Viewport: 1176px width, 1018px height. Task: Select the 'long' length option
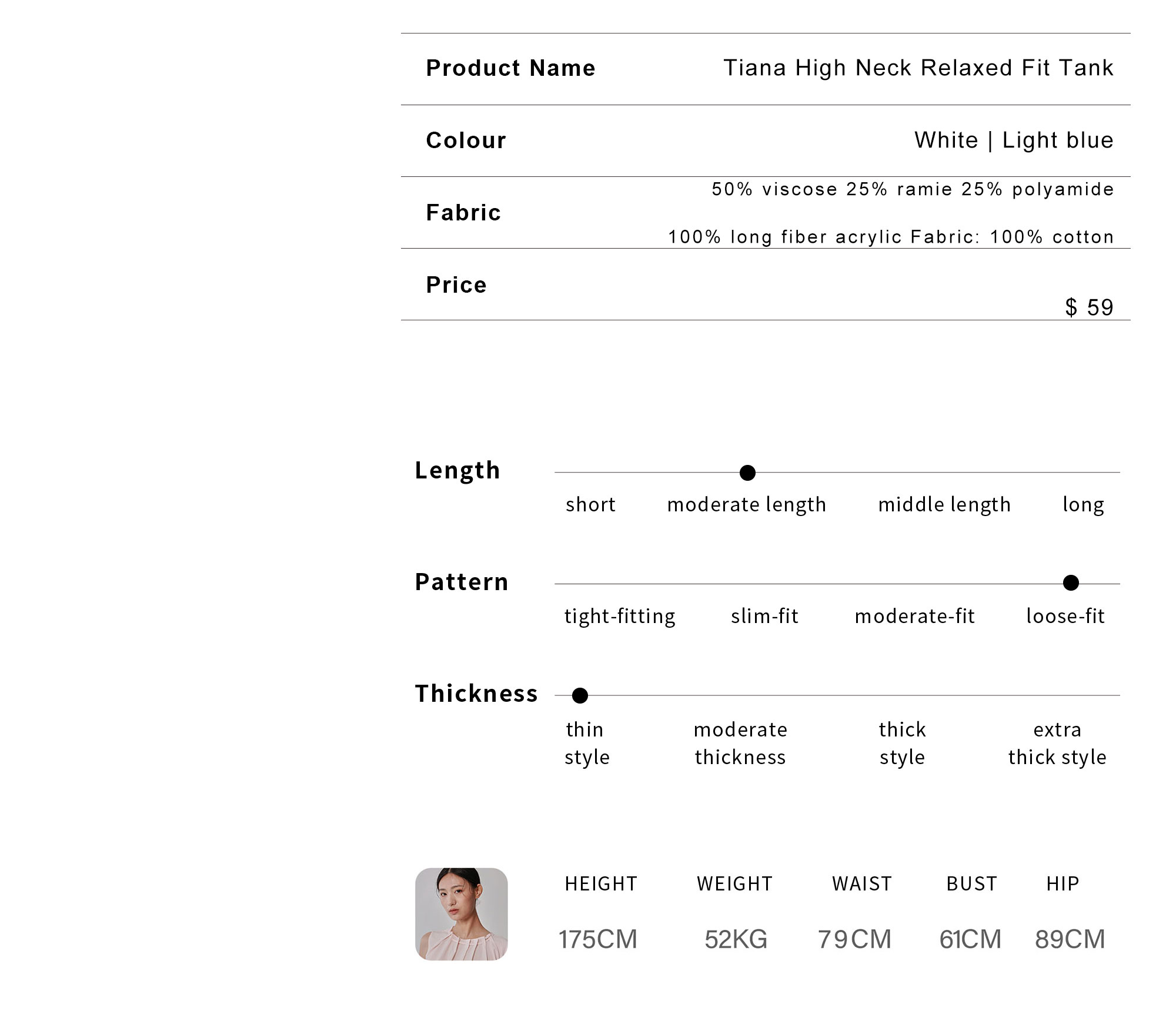[1083, 505]
